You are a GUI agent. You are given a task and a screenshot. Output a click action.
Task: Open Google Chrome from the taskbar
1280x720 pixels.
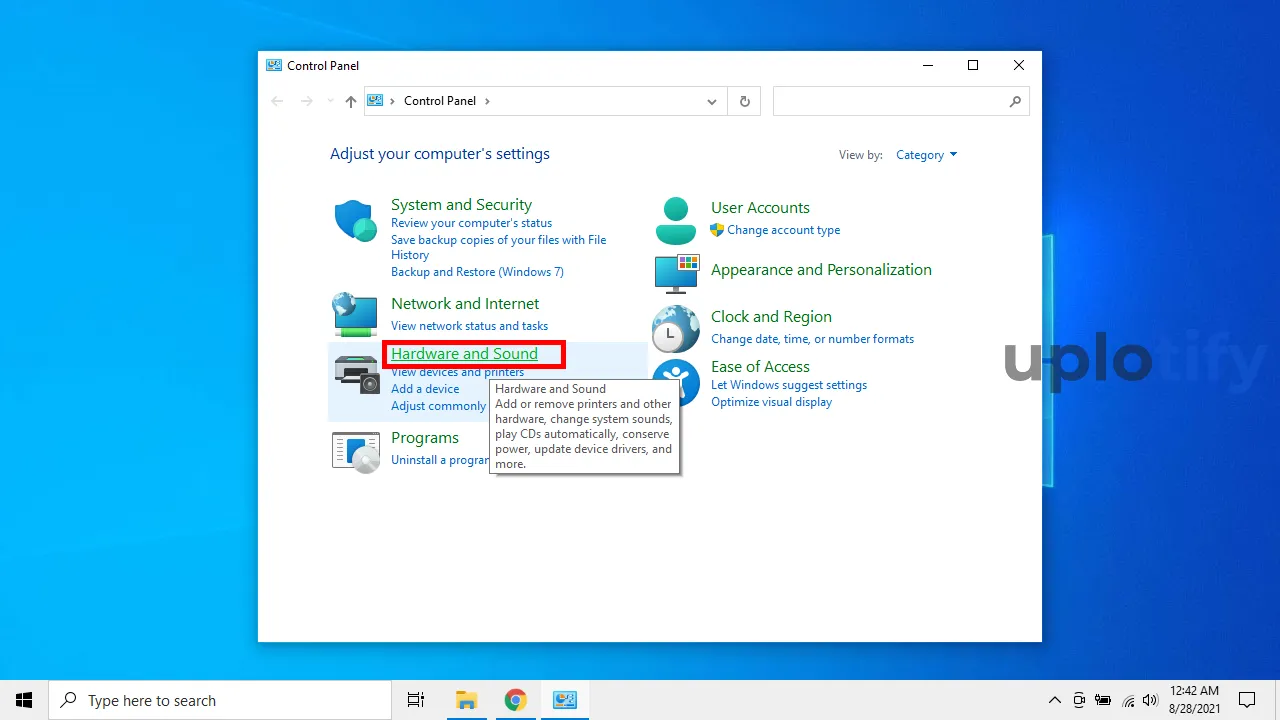tap(515, 700)
